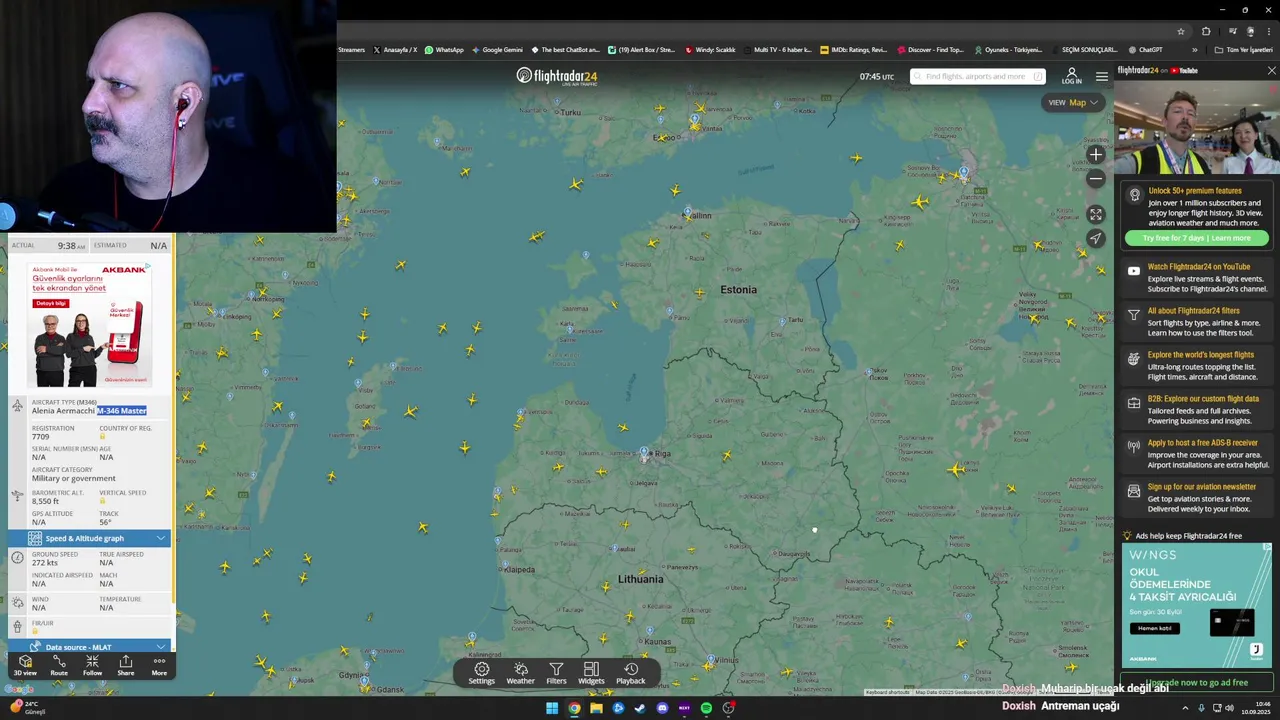Viewport: 1280px width, 720px height.
Task: Click the Military or government category text
Action: coord(73,479)
